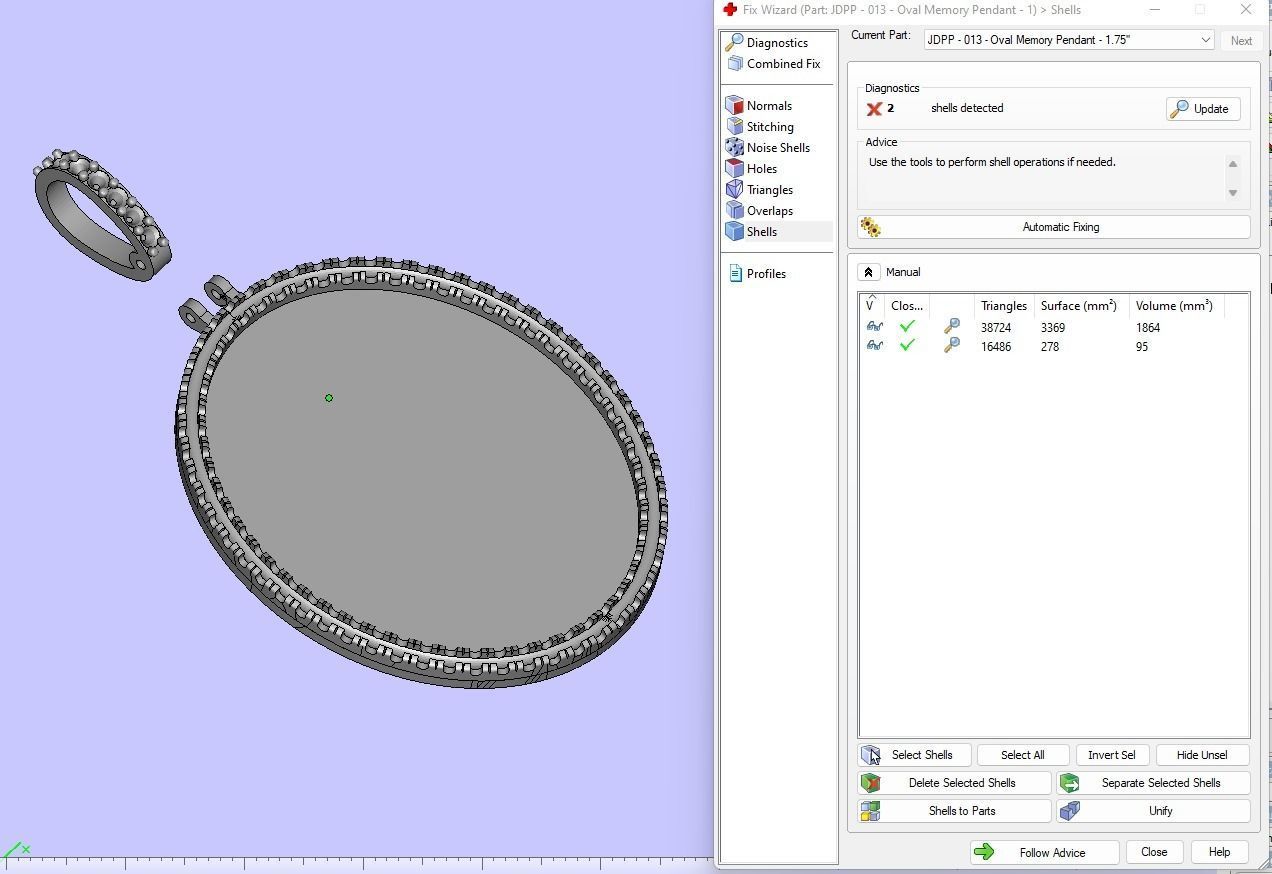Click the Select Shells button

click(914, 755)
